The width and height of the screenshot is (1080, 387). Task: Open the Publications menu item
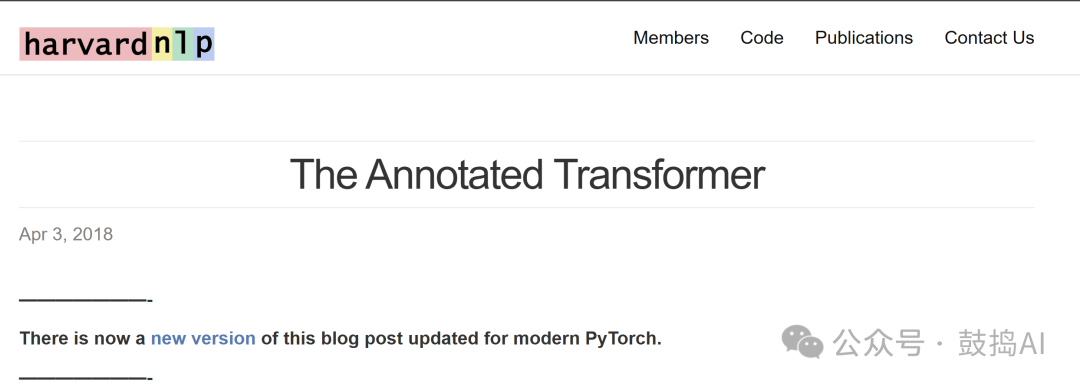click(x=864, y=38)
